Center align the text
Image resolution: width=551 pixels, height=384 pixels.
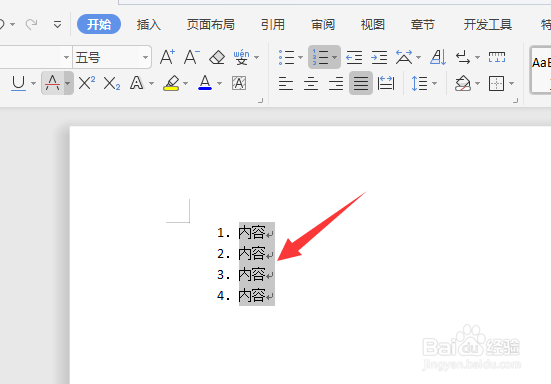[x=311, y=84]
